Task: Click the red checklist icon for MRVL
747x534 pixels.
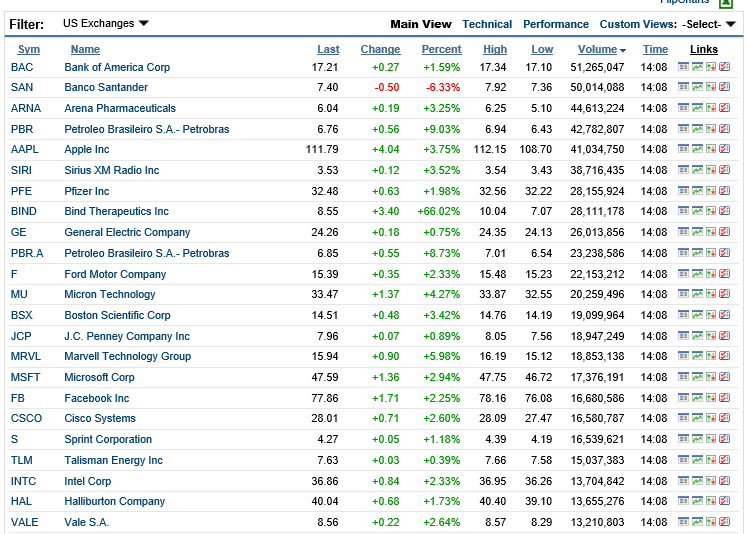Action: [x=725, y=355]
